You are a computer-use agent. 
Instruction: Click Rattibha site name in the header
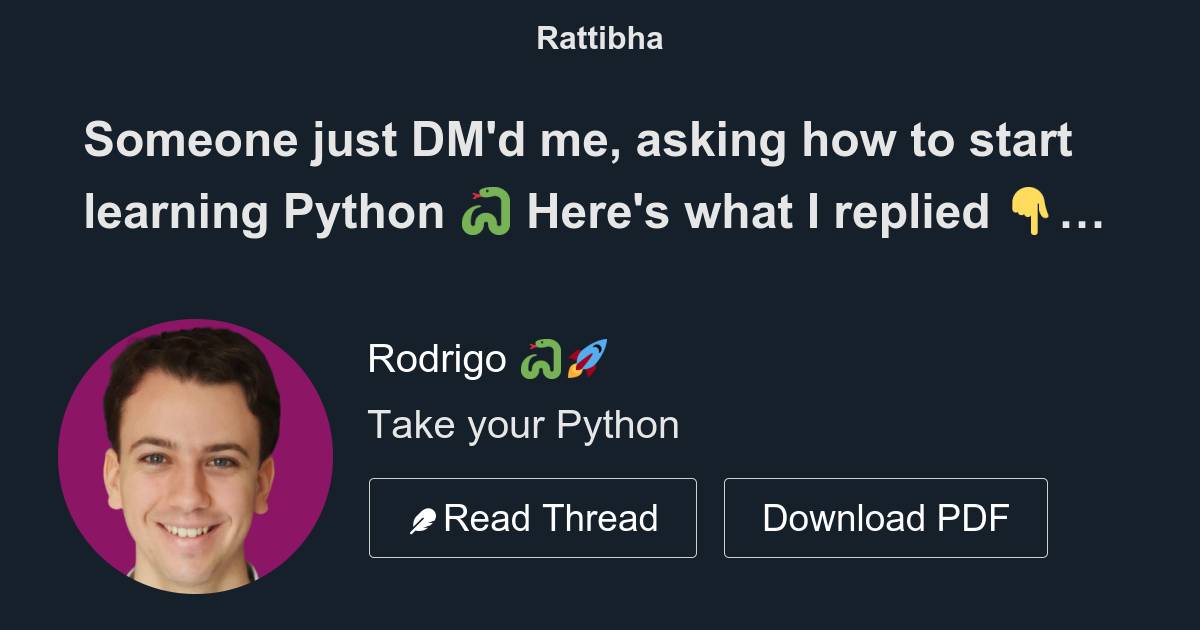599,38
